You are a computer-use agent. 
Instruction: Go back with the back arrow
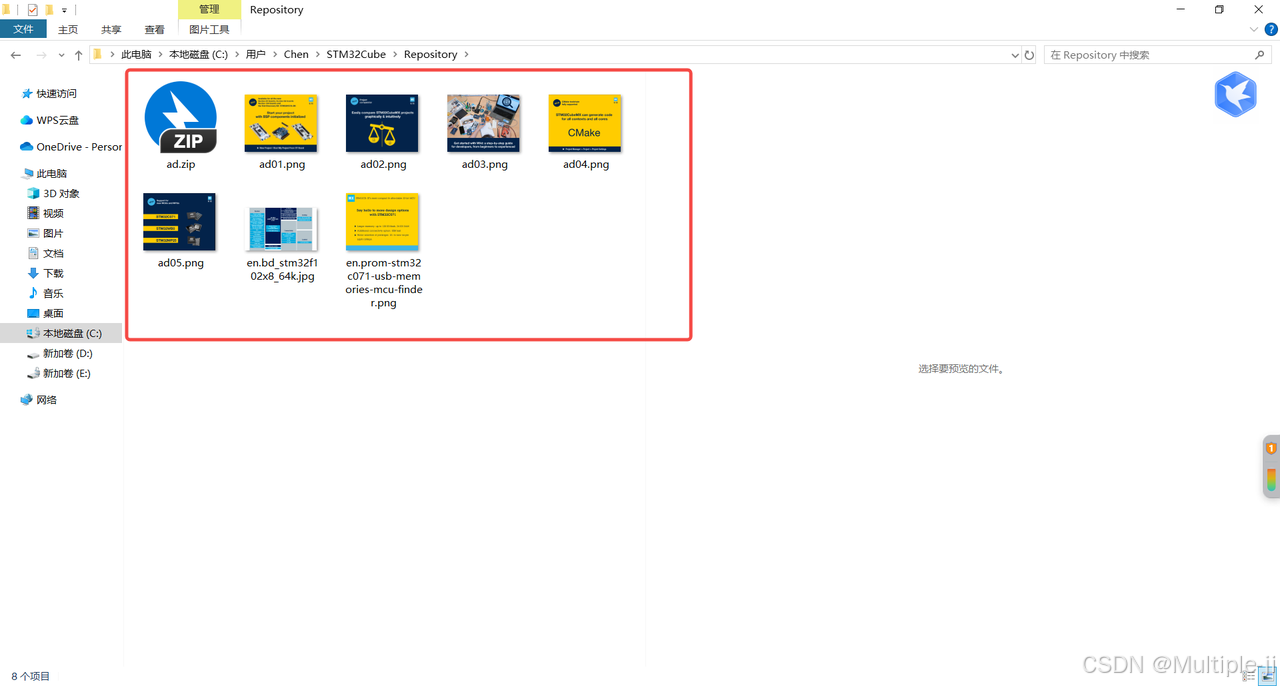point(16,55)
